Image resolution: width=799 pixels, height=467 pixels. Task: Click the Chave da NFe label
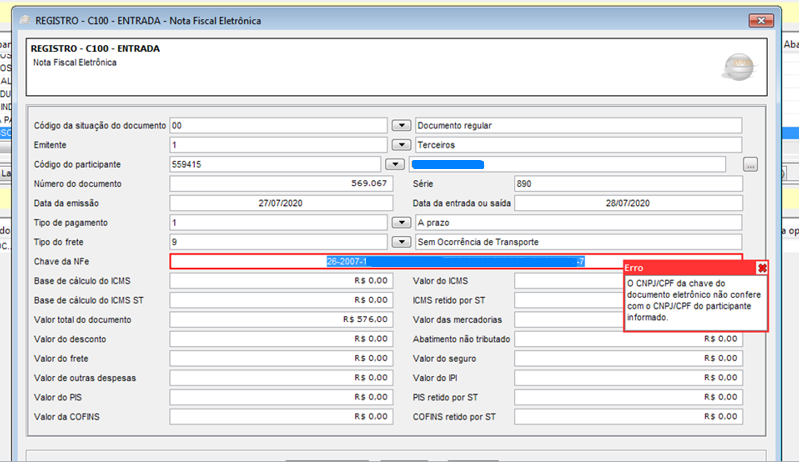click(62, 262)
